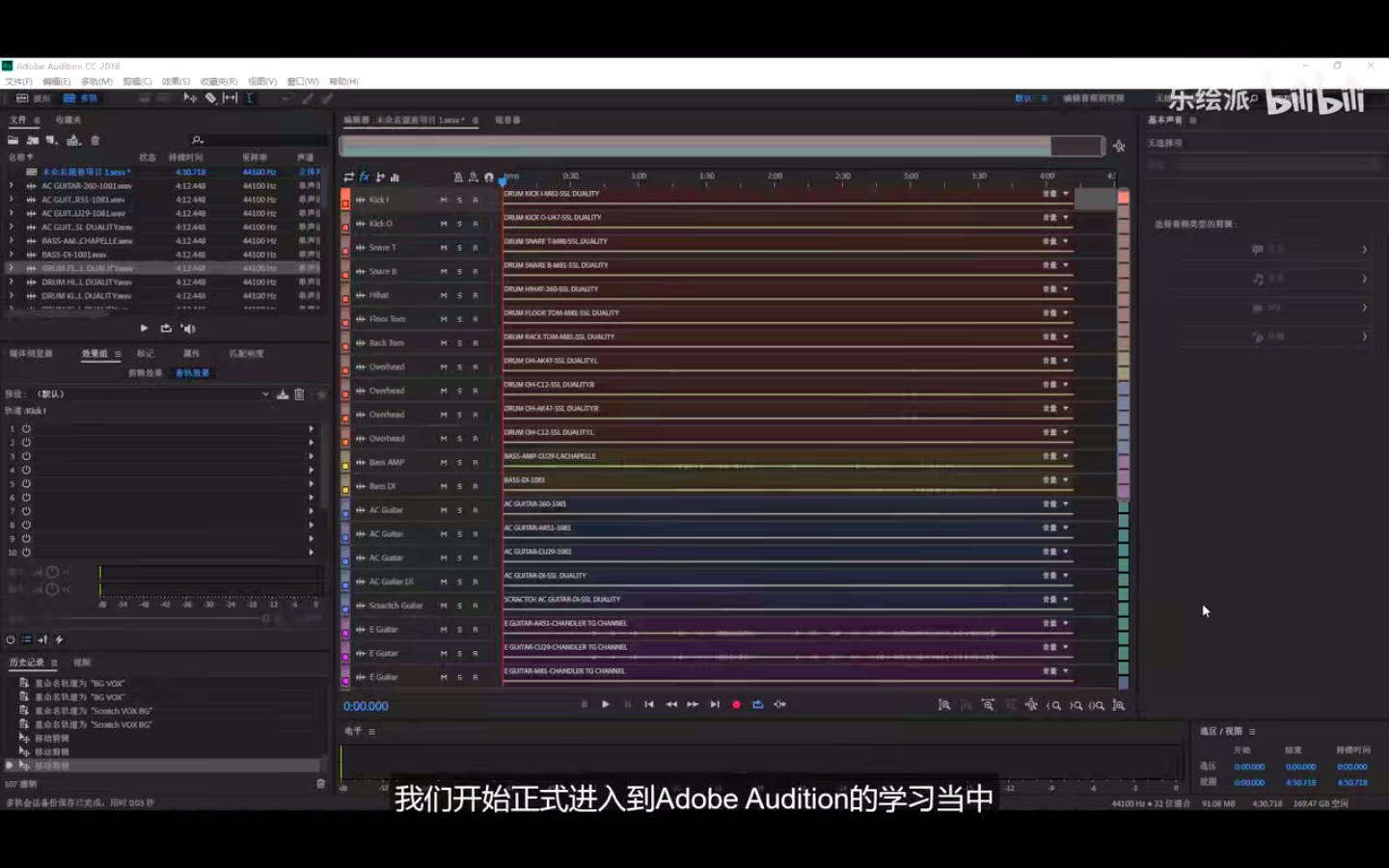Viewport: 1389px width, 868px height.
Task: Click the red Record button
Action: [736, 705]
